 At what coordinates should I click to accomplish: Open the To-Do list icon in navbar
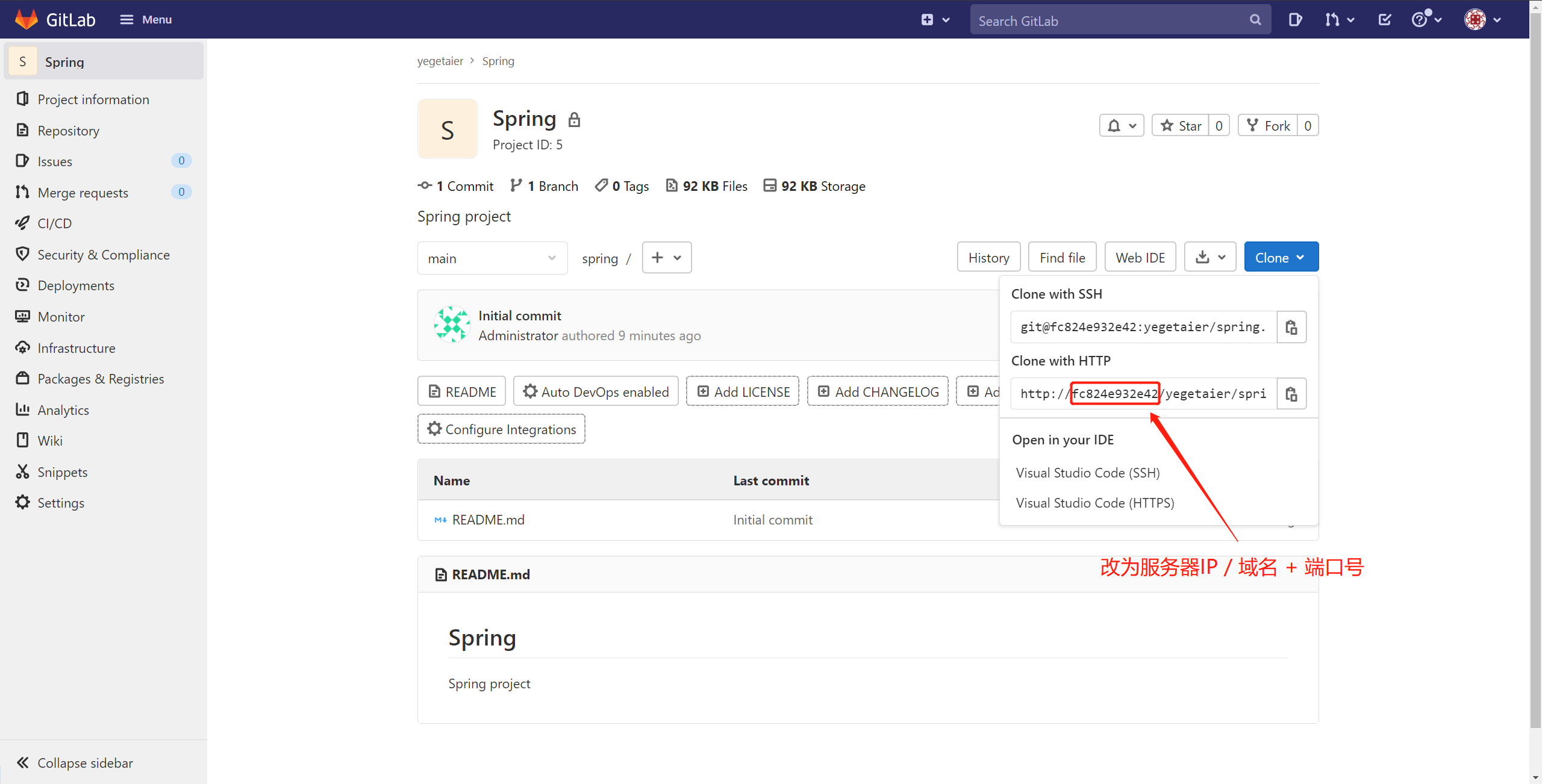(1384, 20)
